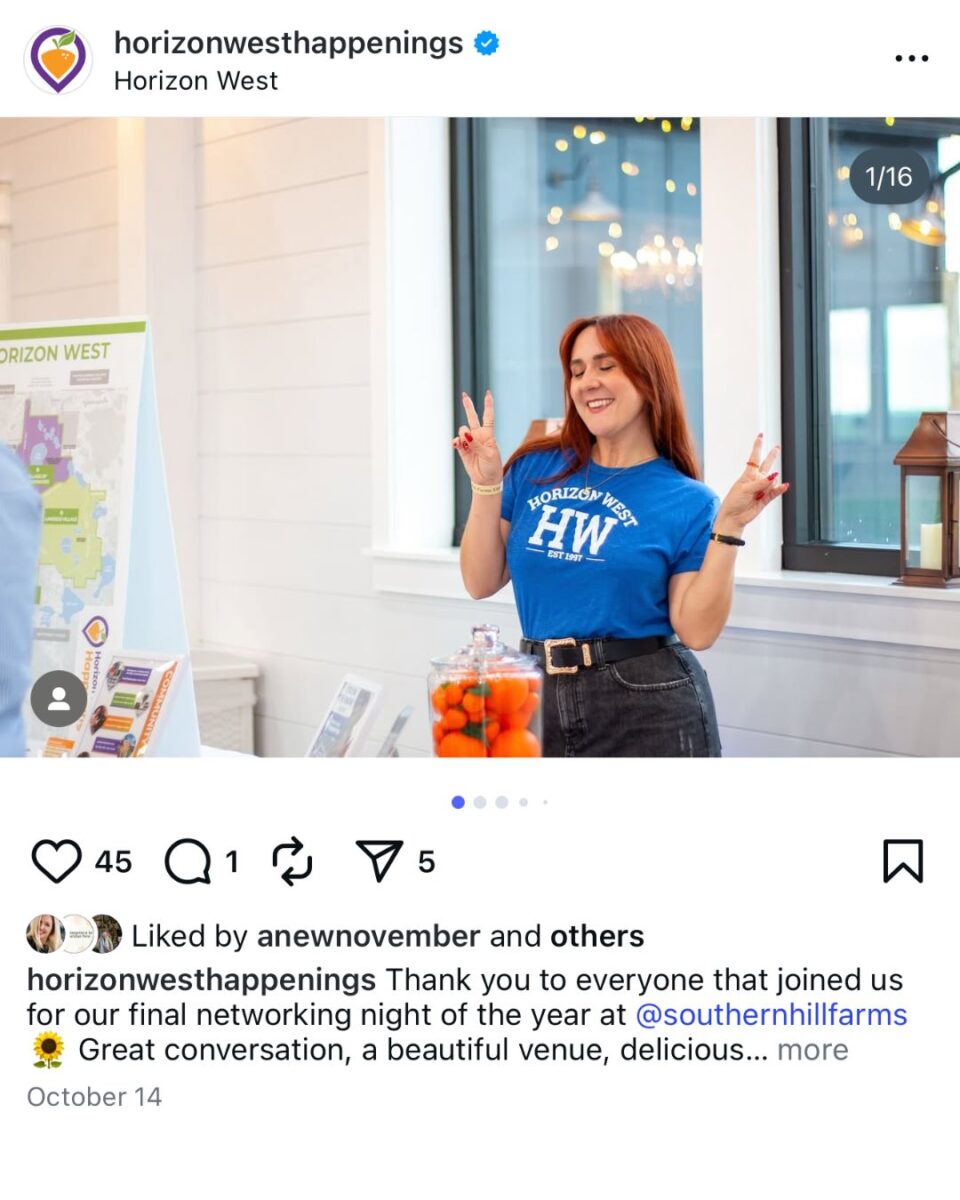Tap the 1/16 photo counter badge
The width and height of the screenshot is (960, 1200).
889,177
